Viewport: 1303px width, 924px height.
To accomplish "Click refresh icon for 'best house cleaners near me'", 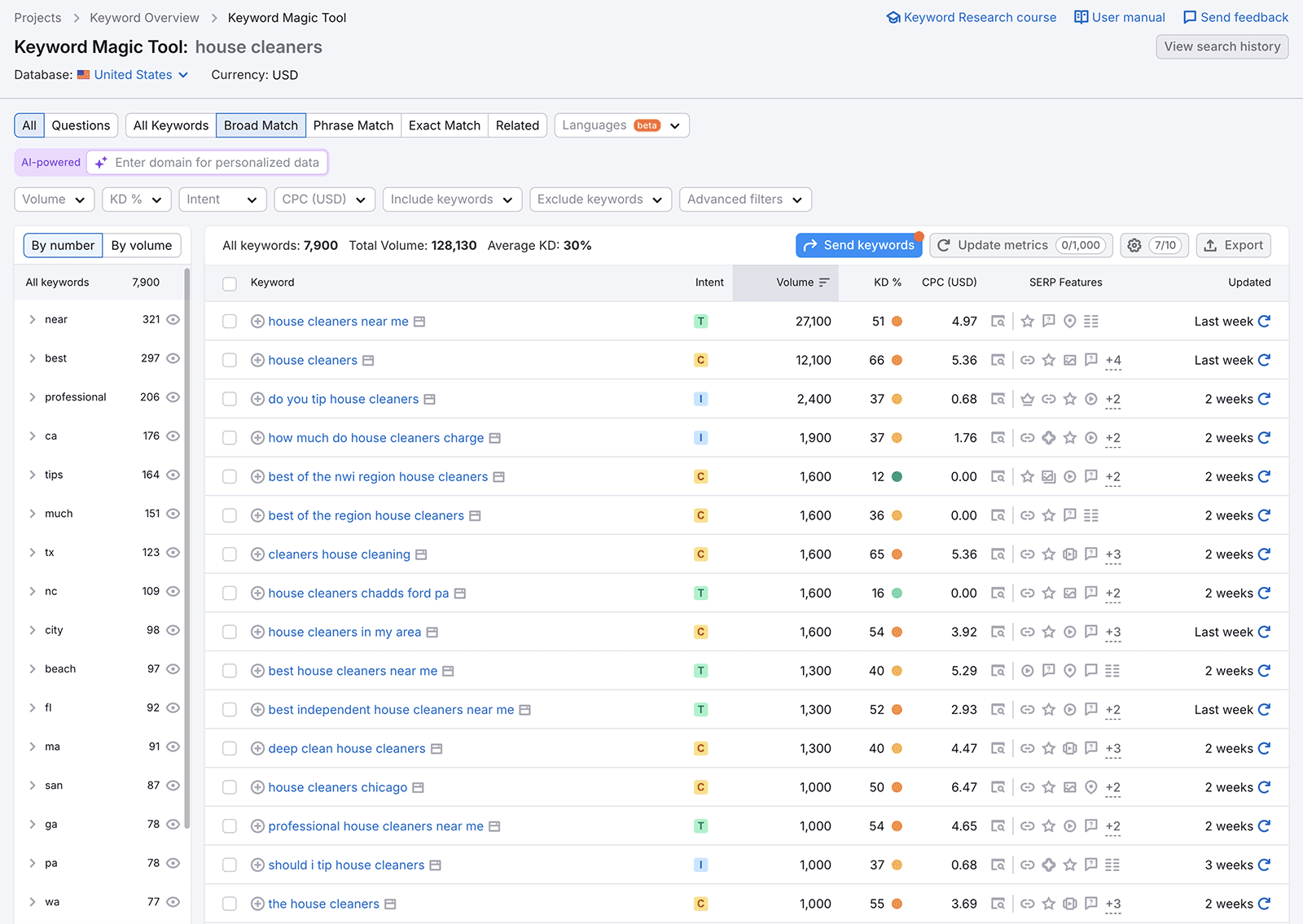I will [1264, 671].
